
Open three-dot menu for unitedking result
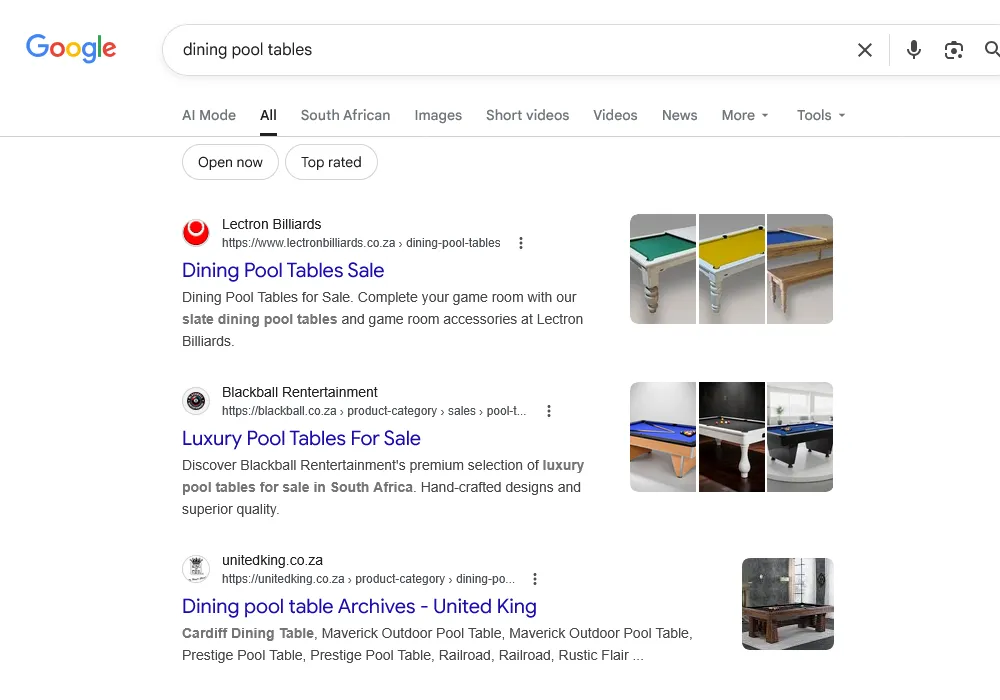535,579
